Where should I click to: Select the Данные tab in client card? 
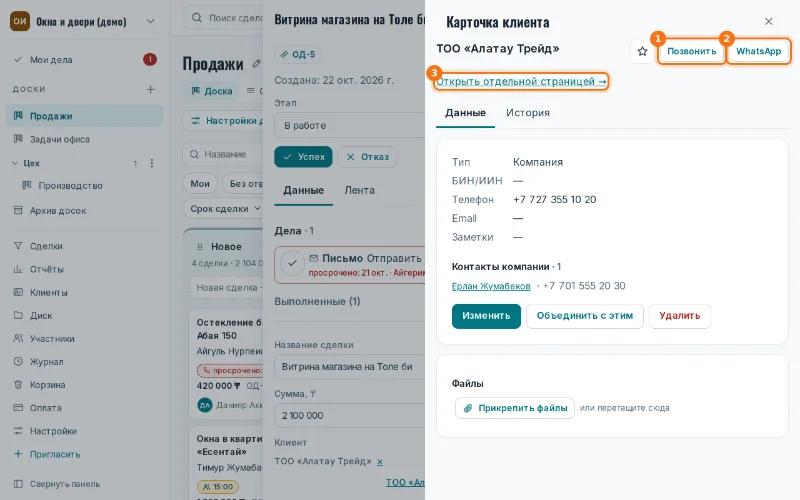tap(465, 113)
